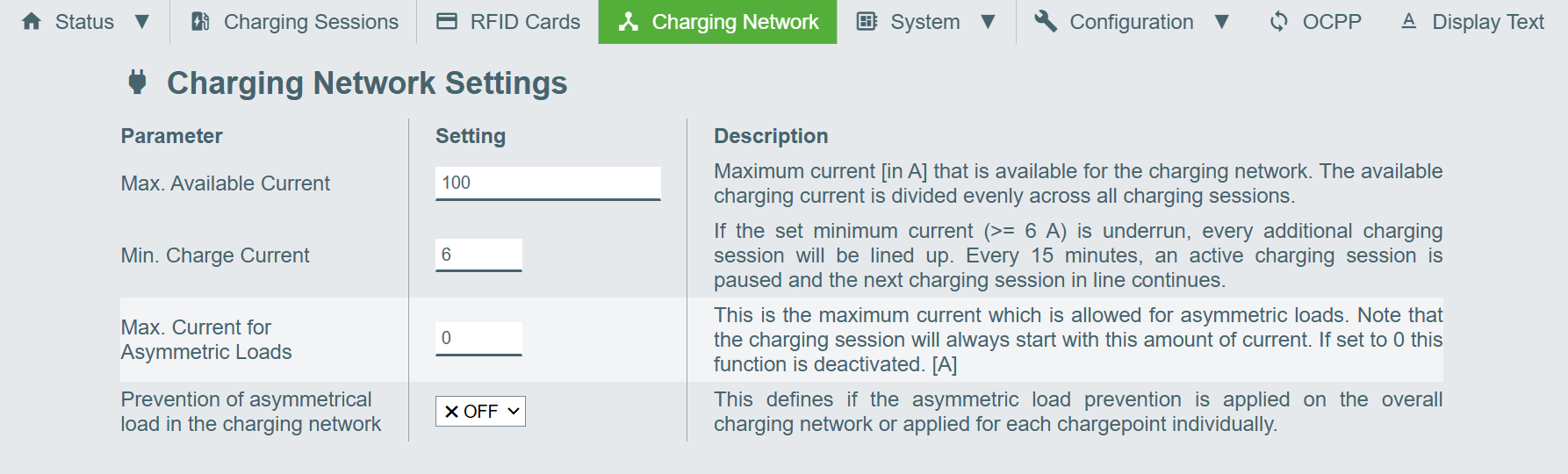Open the OCPP page

pos(1331,21)
